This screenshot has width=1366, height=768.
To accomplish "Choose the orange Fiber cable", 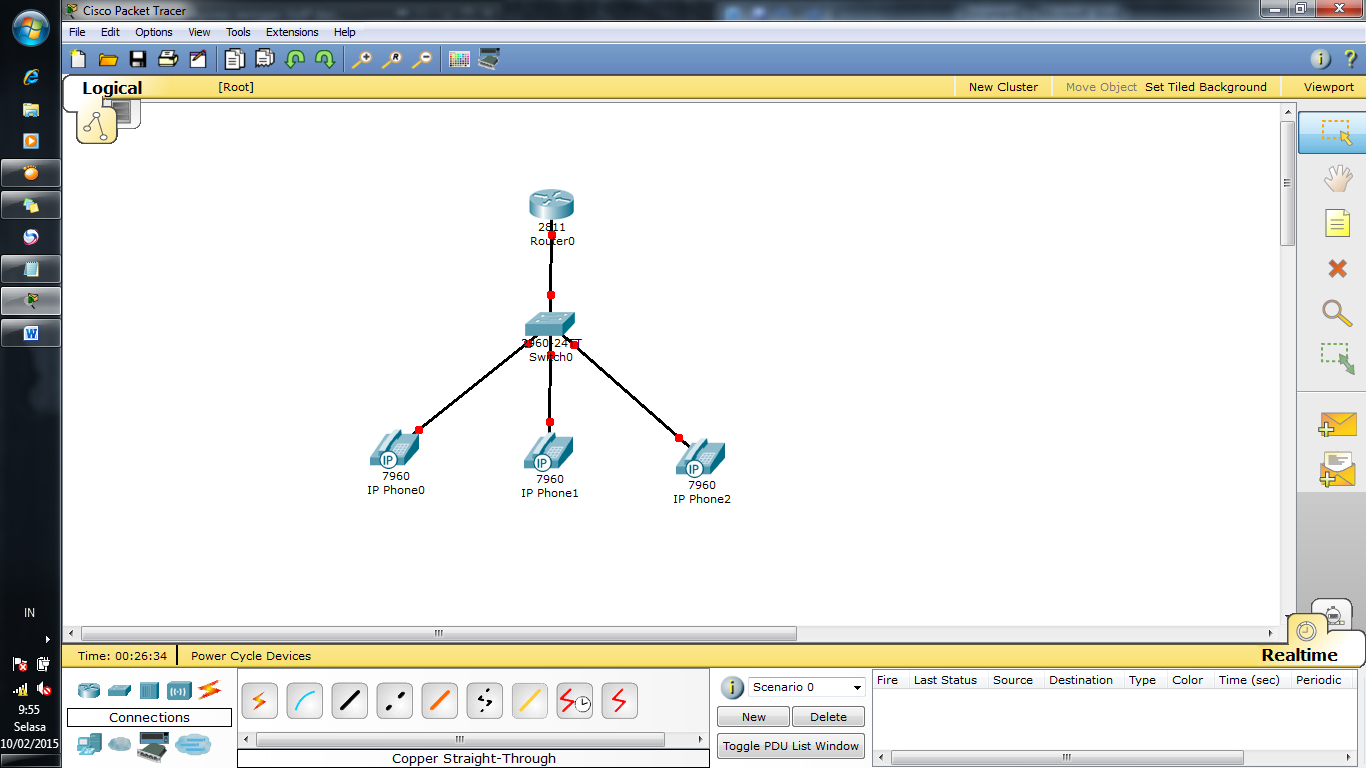I will [439, 701].
